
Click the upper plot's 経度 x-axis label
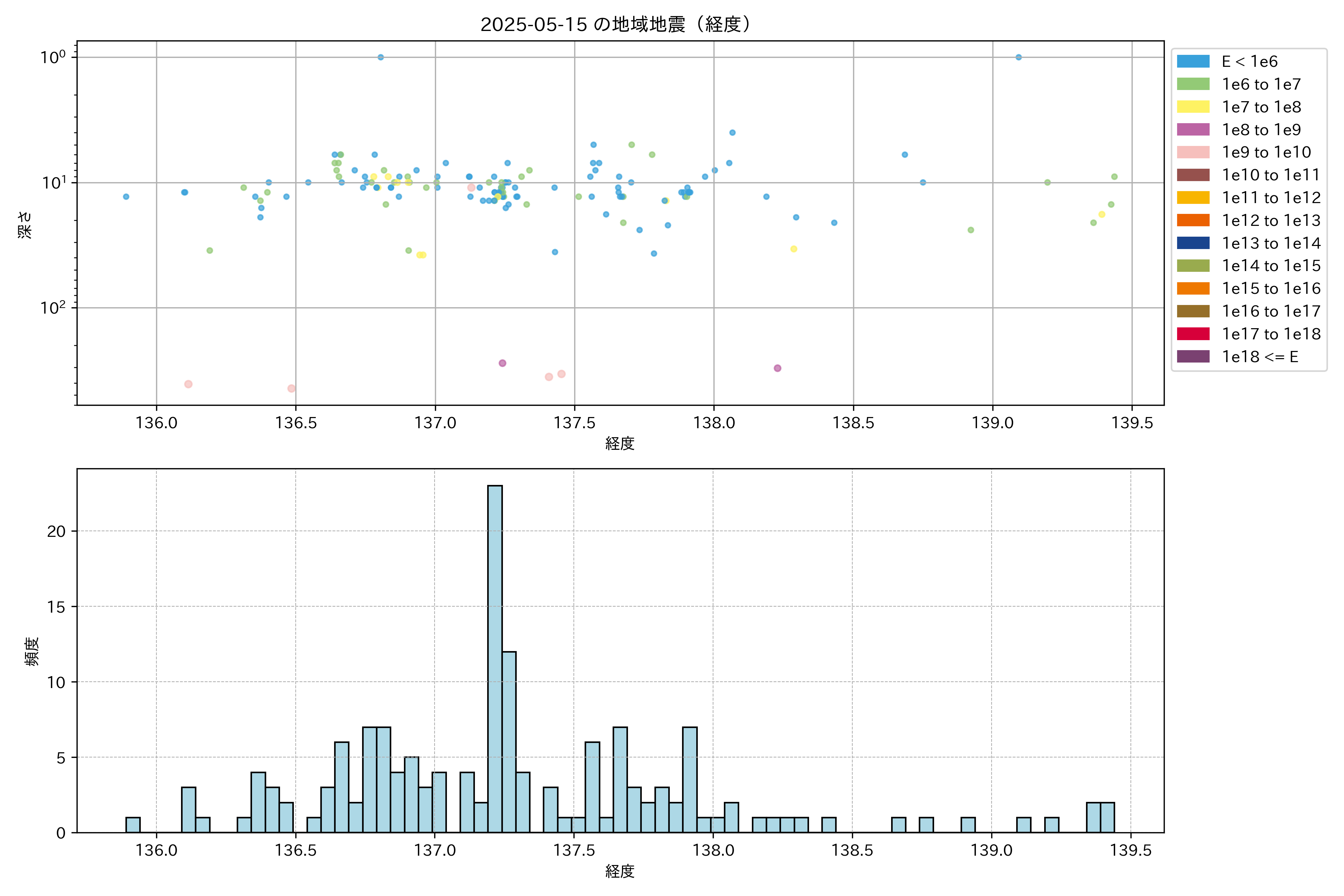tap(620, 444)
